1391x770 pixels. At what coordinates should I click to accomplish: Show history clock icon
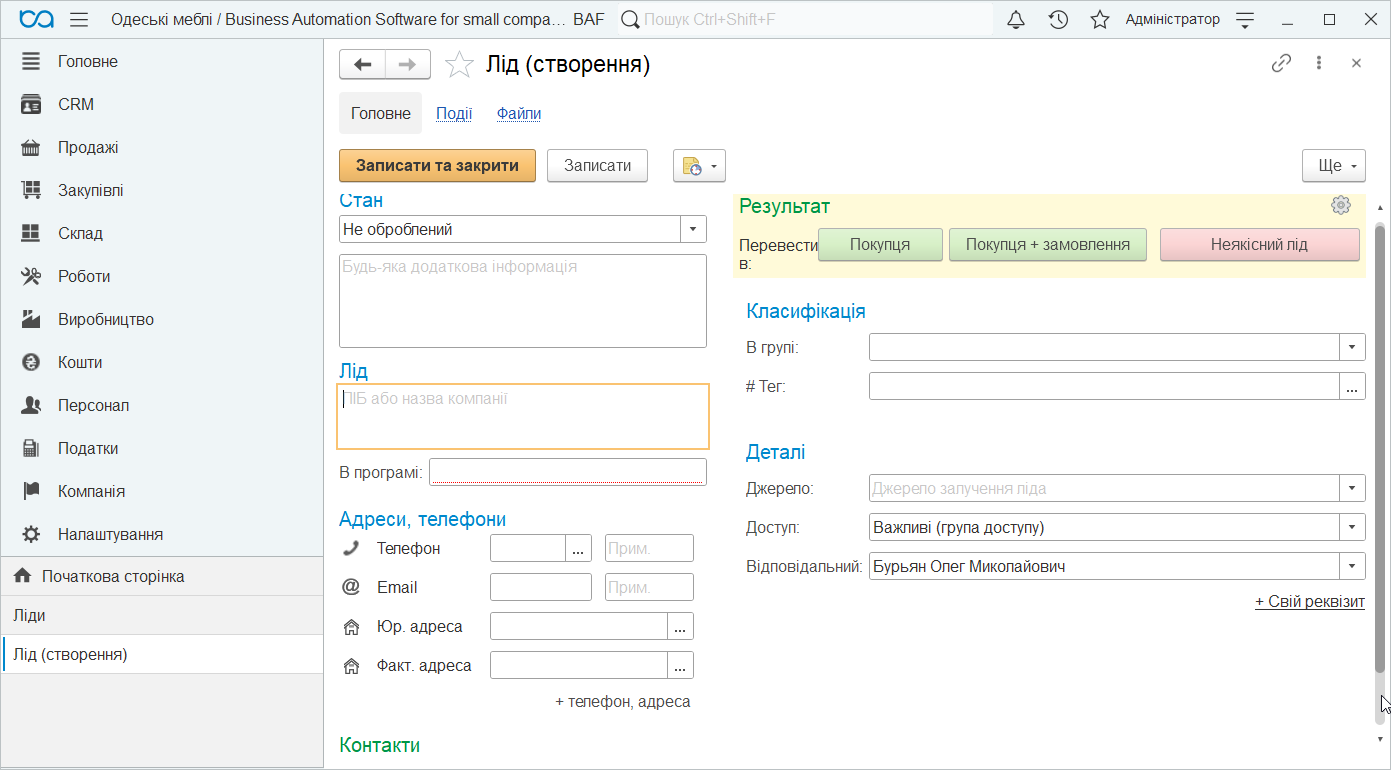1058,20
